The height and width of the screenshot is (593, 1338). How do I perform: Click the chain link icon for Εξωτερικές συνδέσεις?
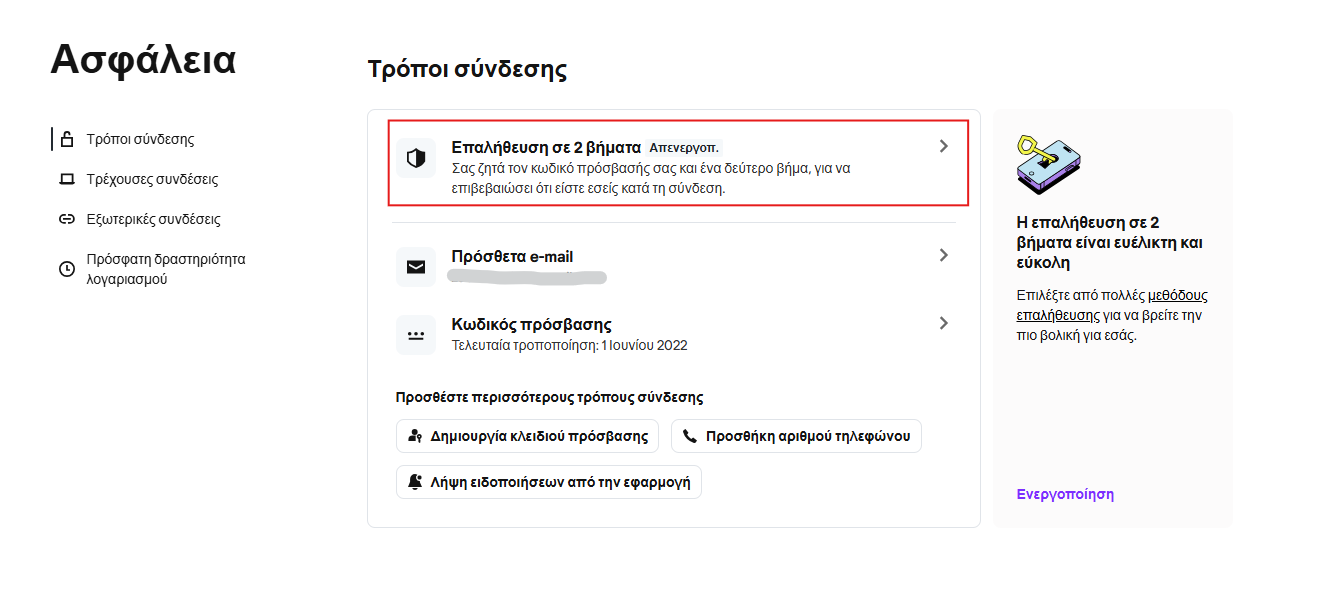[x=67, y=219]
